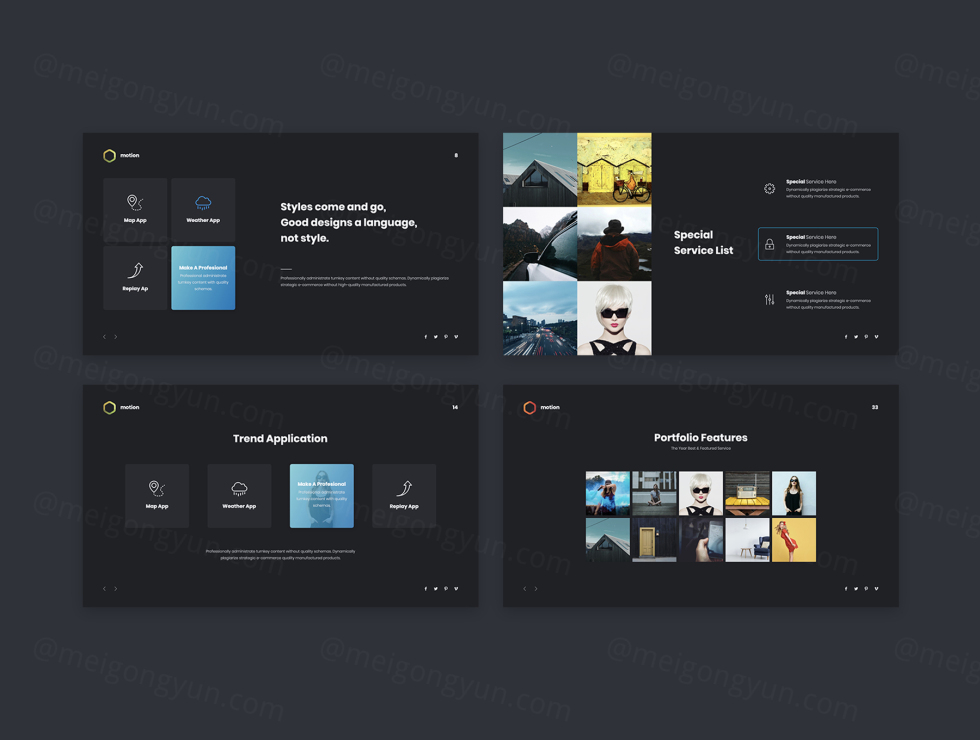Open Facebook icon on Special Service slide
This screenshot has width=980, height=740.
coord(846,337)
